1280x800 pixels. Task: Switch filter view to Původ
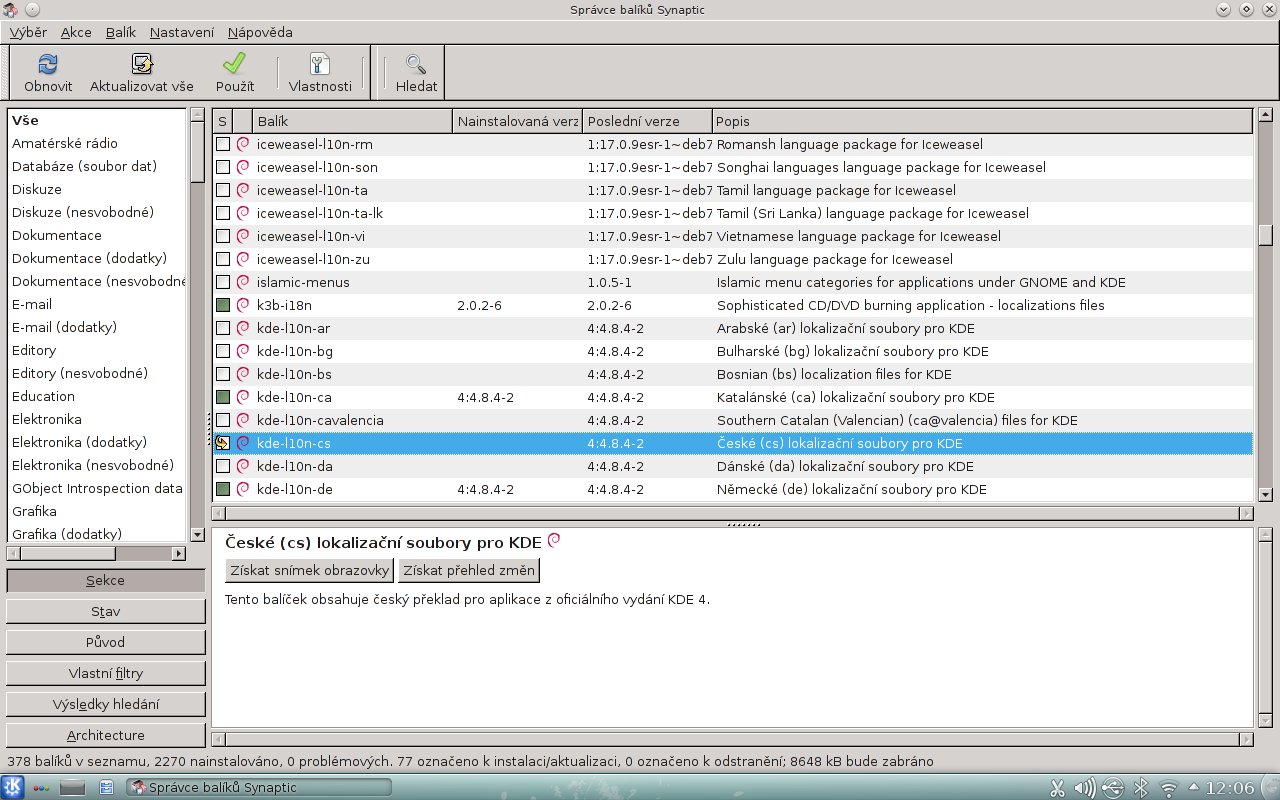pos(106,642)
